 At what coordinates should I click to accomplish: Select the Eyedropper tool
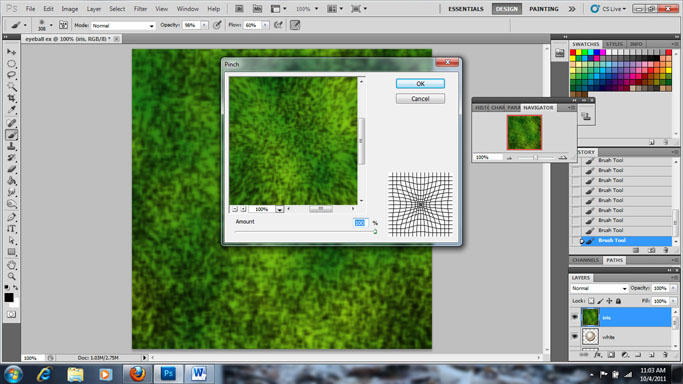[11, 110]
